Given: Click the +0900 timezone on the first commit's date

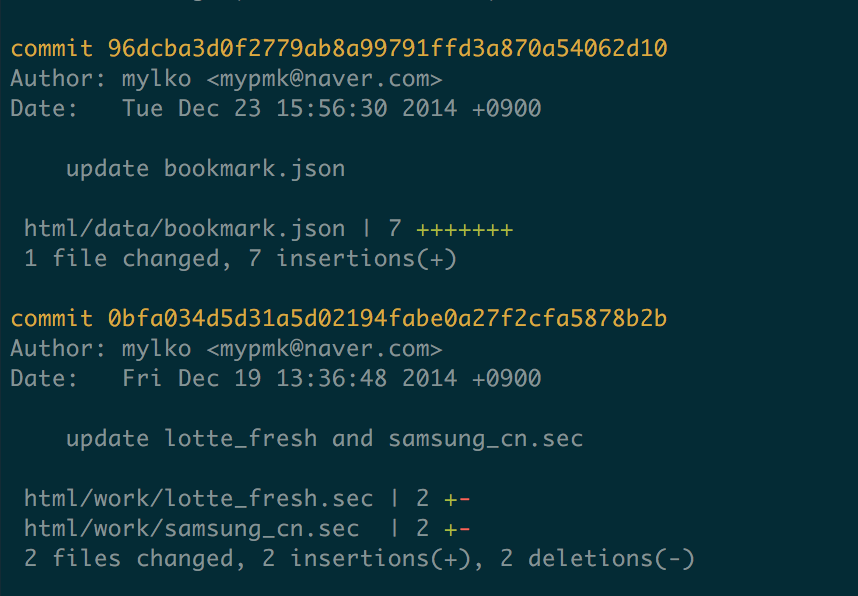Looking at the screenshot, I should [506, 108].
